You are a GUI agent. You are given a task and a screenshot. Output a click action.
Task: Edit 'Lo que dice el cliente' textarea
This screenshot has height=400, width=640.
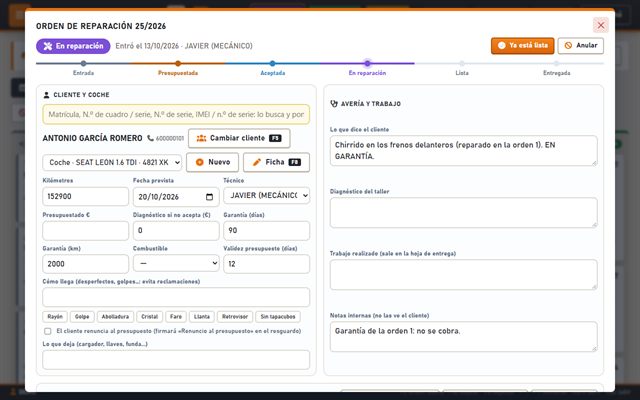coord(464,151)
